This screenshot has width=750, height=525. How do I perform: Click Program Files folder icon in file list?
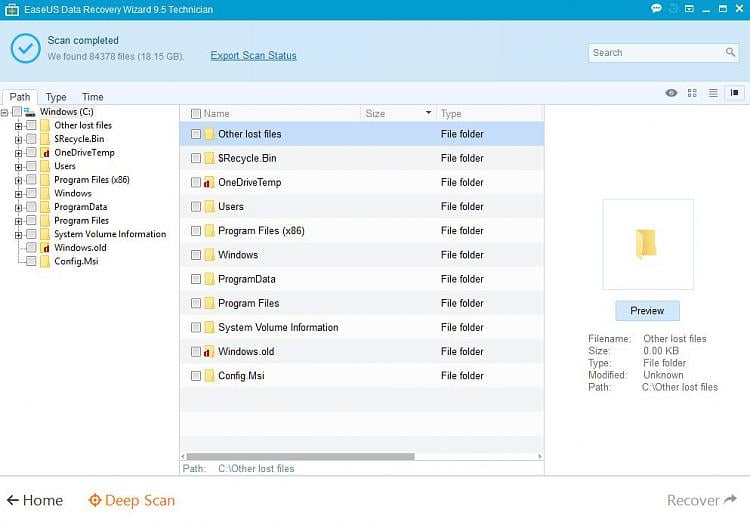click(x=209, y=303)
